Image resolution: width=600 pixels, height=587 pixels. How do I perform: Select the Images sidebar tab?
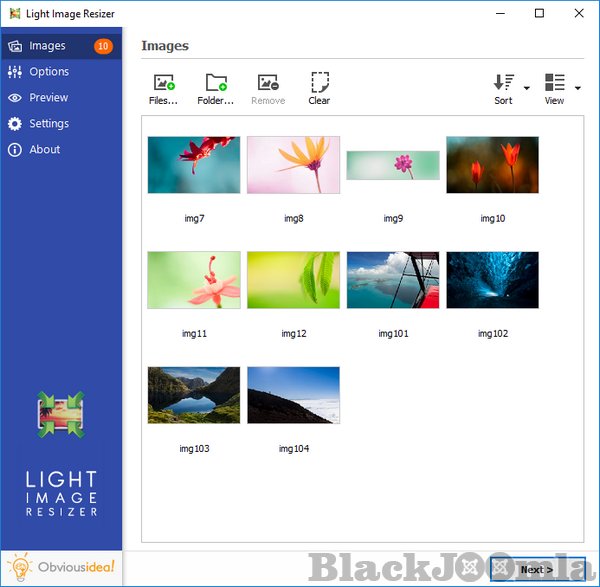pyautogui.click(x=48, y=46)
